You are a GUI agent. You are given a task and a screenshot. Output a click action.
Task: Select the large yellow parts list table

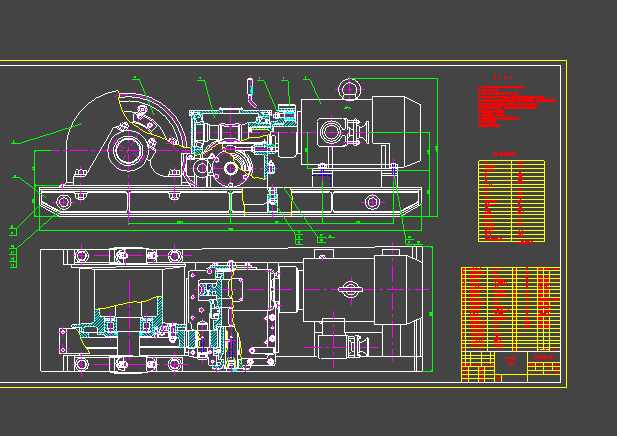tap(510, 309)
